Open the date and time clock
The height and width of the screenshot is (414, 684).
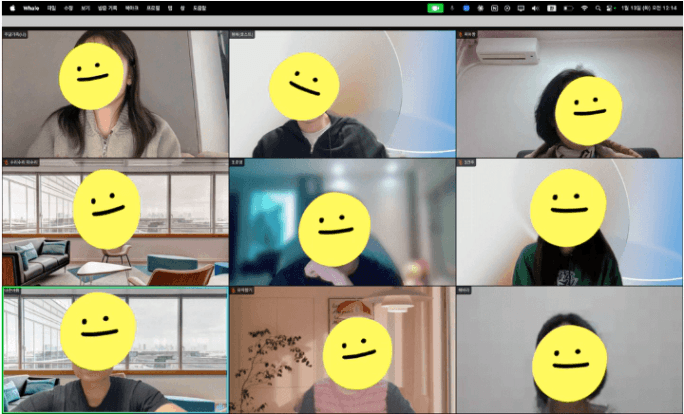click(650, 8)
